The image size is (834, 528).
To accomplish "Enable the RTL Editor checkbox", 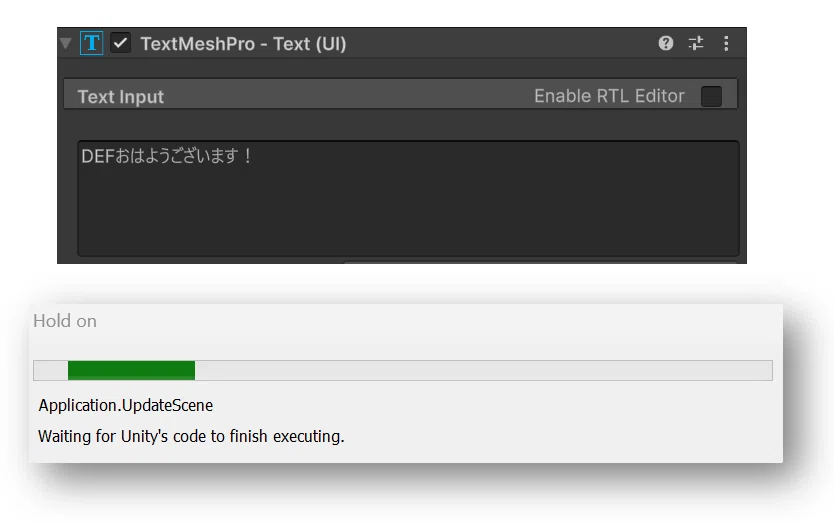I will click(711, 96).
